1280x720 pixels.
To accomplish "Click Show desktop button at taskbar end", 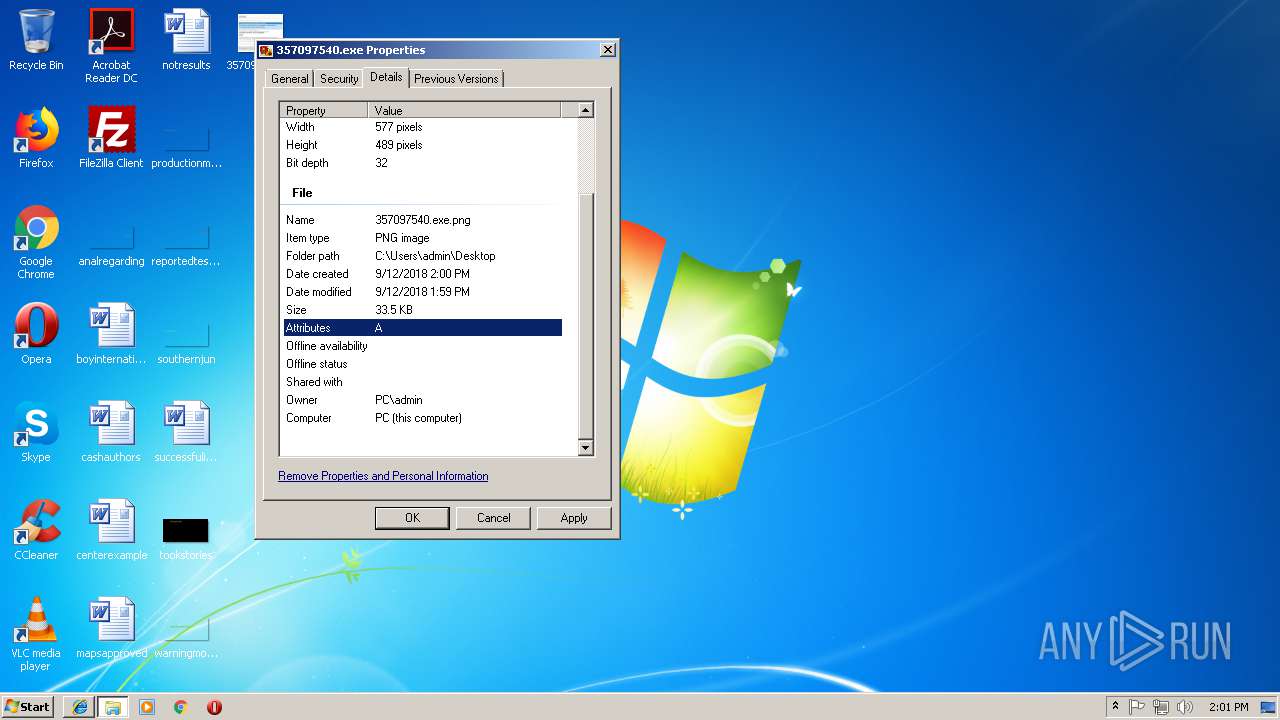I will 1270,707.
